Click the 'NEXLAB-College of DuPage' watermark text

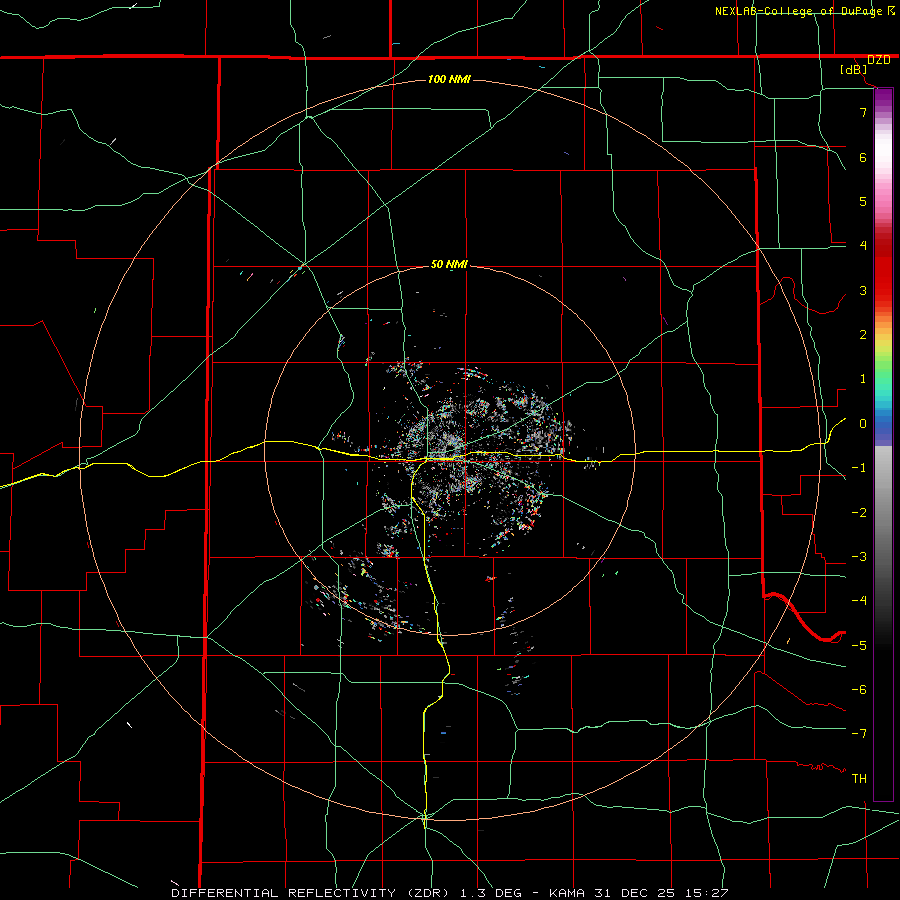[x=799, y=11]
